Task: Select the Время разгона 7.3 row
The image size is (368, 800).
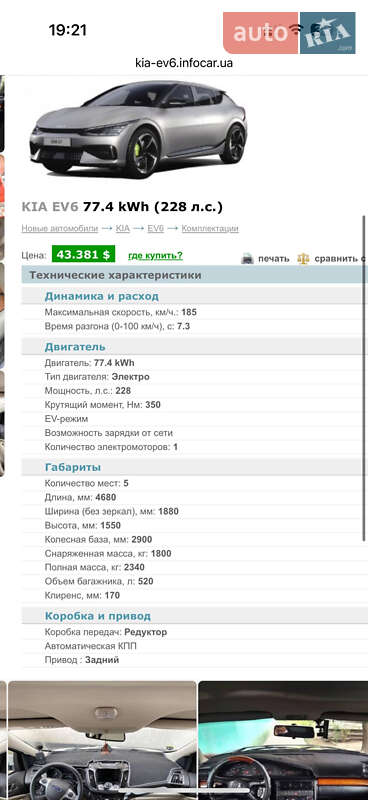Action: pyautogui.click(x=194, y=326)
